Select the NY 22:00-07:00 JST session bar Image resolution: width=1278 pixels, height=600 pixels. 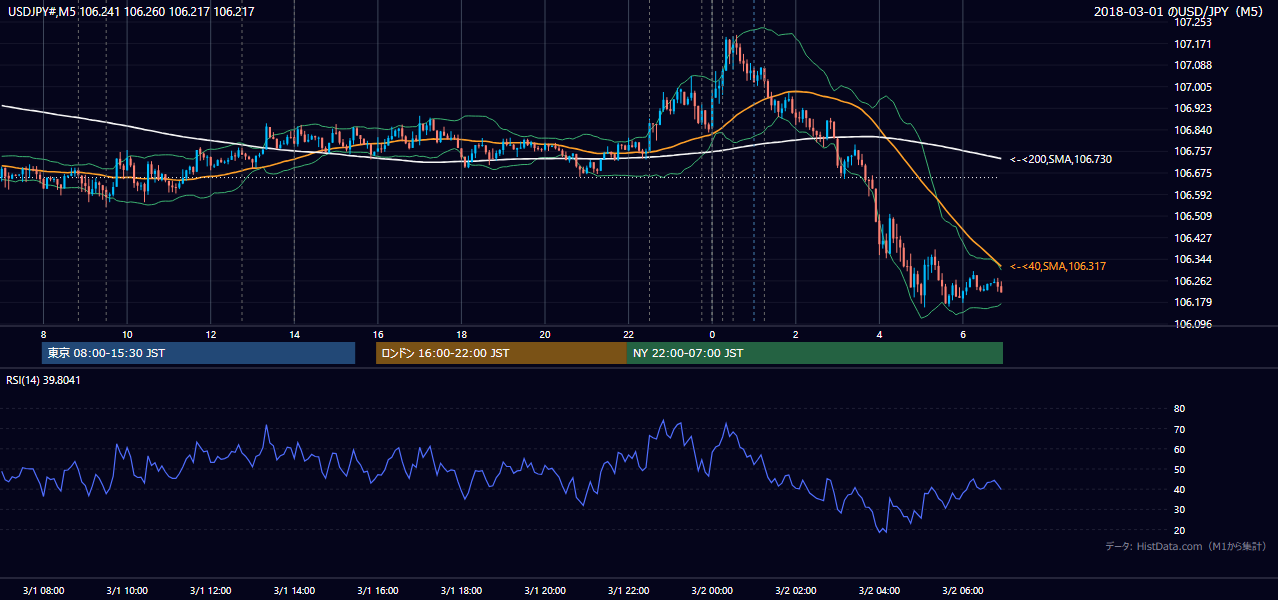tap(815, 353)
